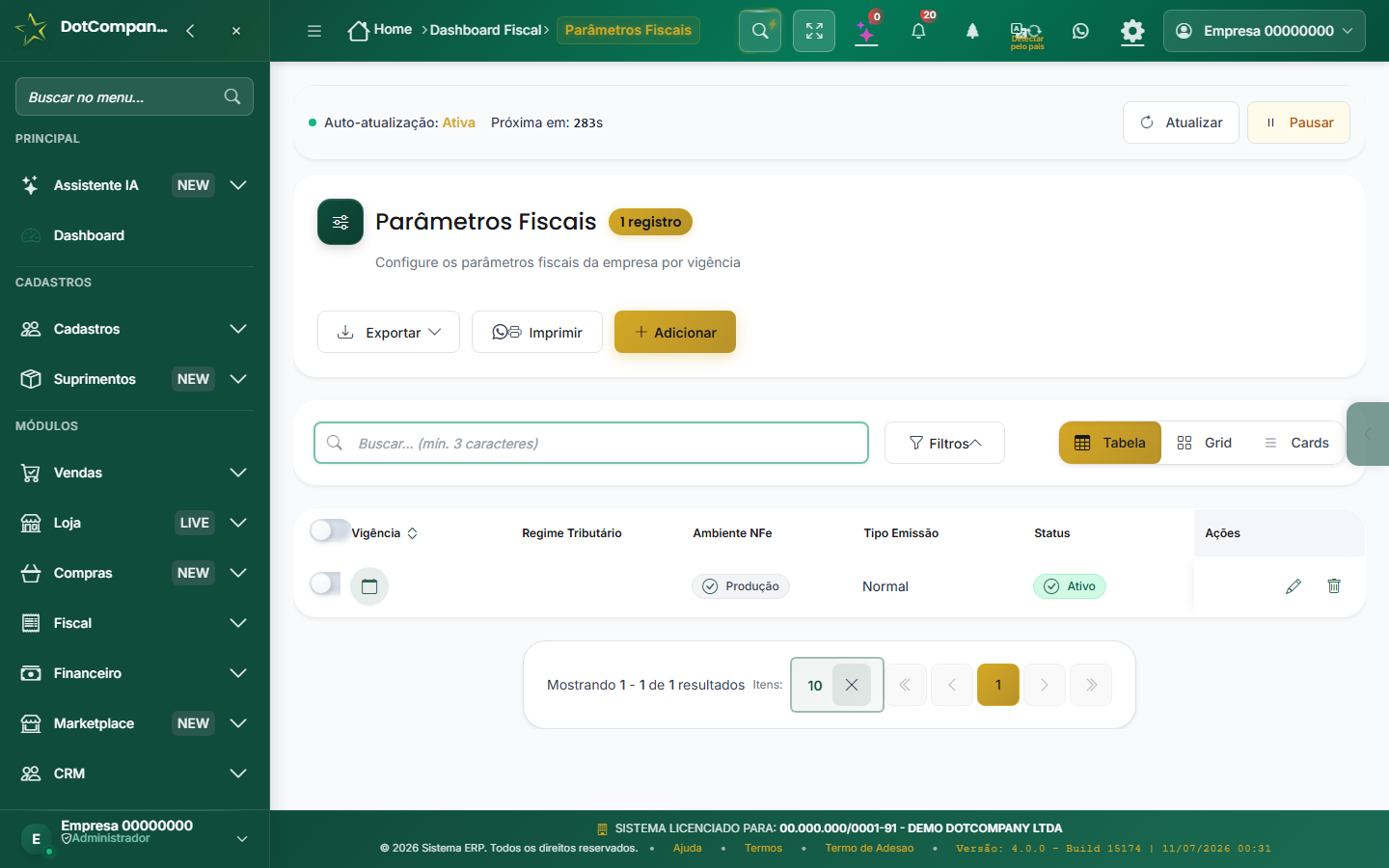This screenshot has width=1389, height=868.
Task: Switch to Cards view
Action: [1296, 443]
